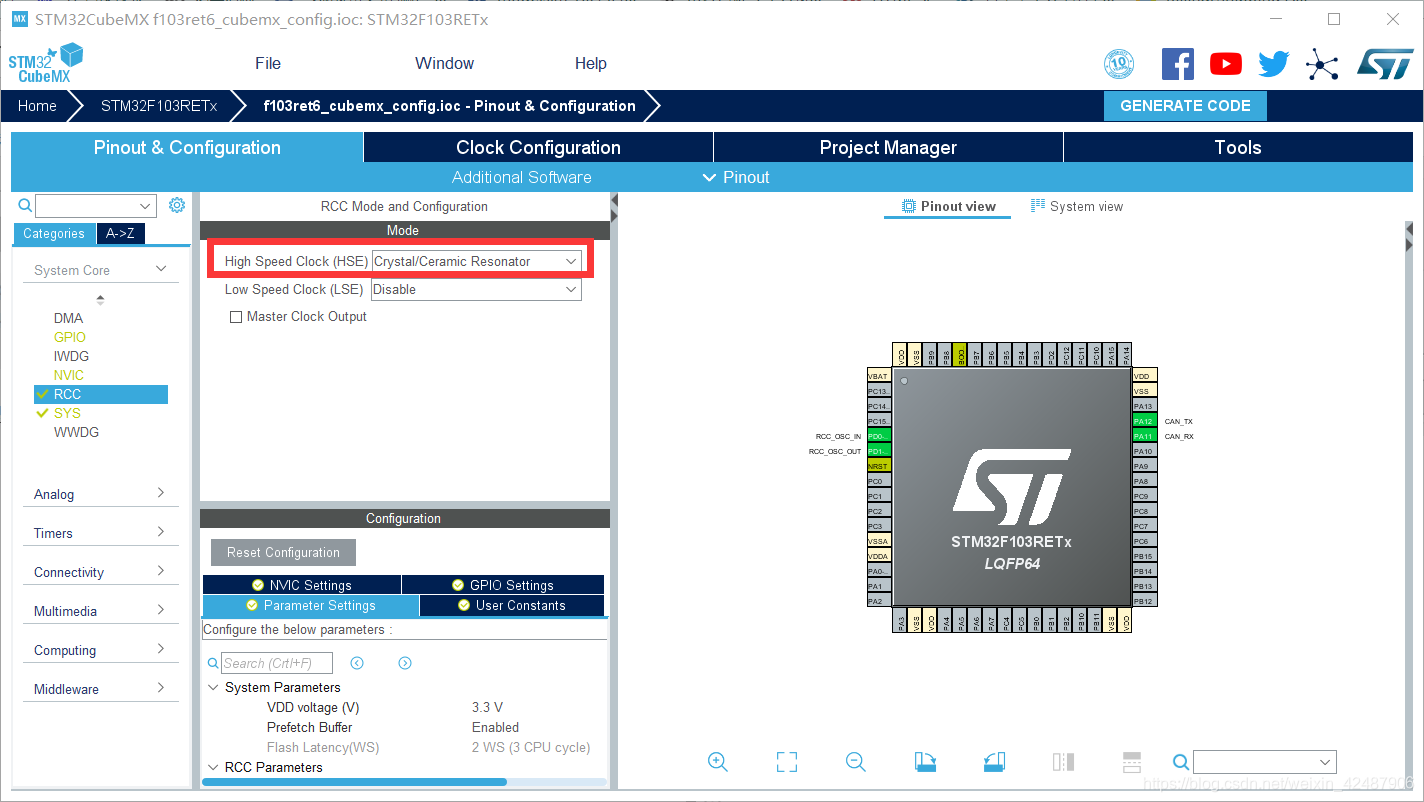Open the Window menu
The width and height of the screenshot is (1424, 802).
445,63
